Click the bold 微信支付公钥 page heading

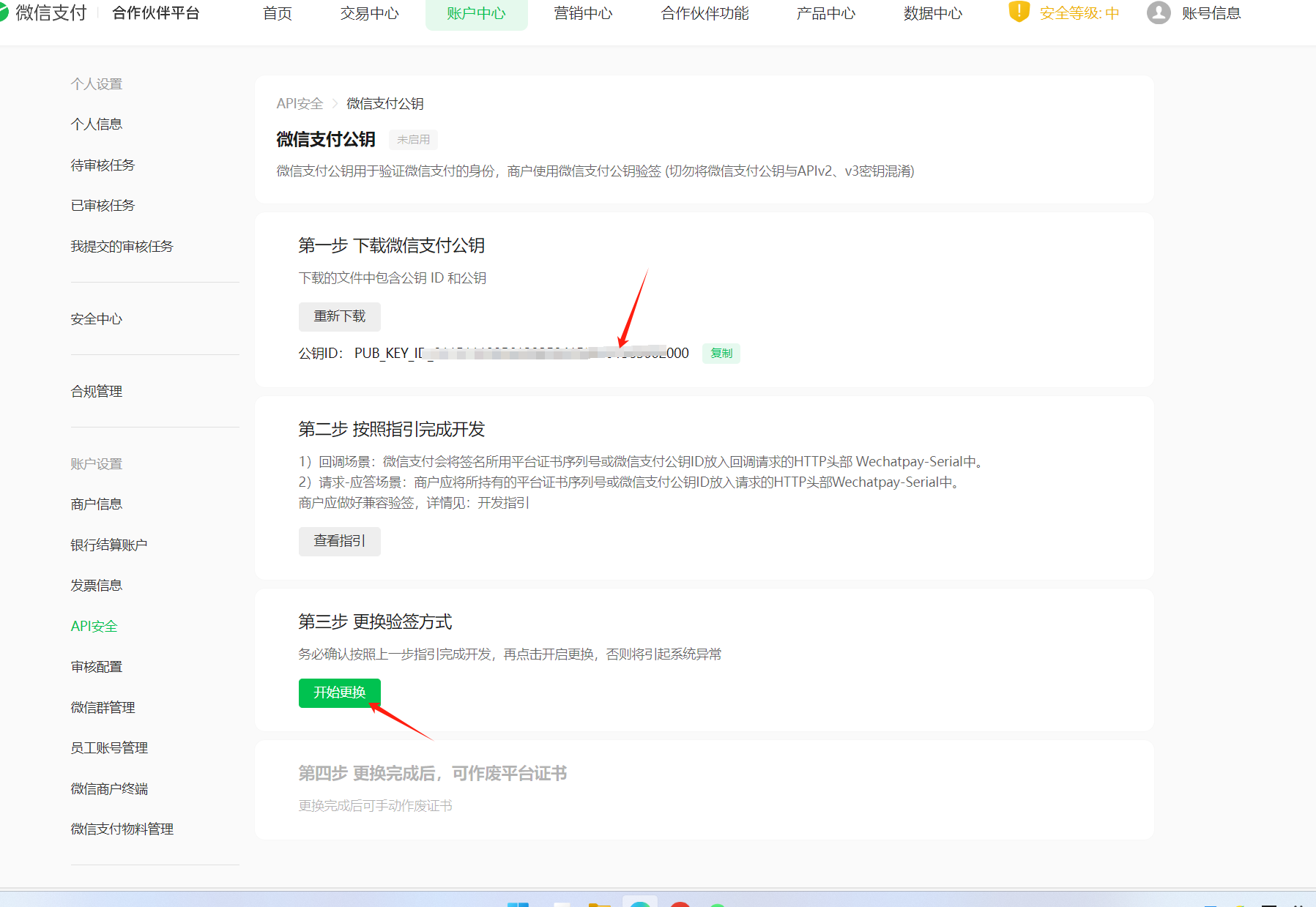tap(326, 140)
